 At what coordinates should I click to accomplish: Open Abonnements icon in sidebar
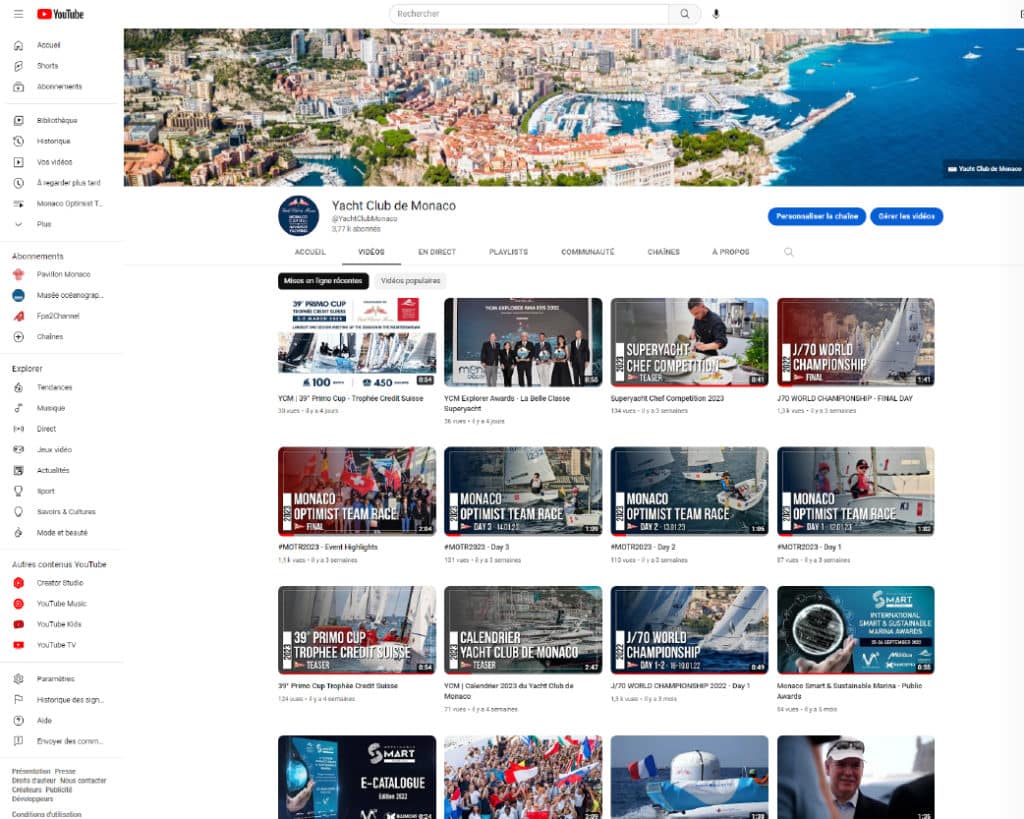click(x=18, y=86)
